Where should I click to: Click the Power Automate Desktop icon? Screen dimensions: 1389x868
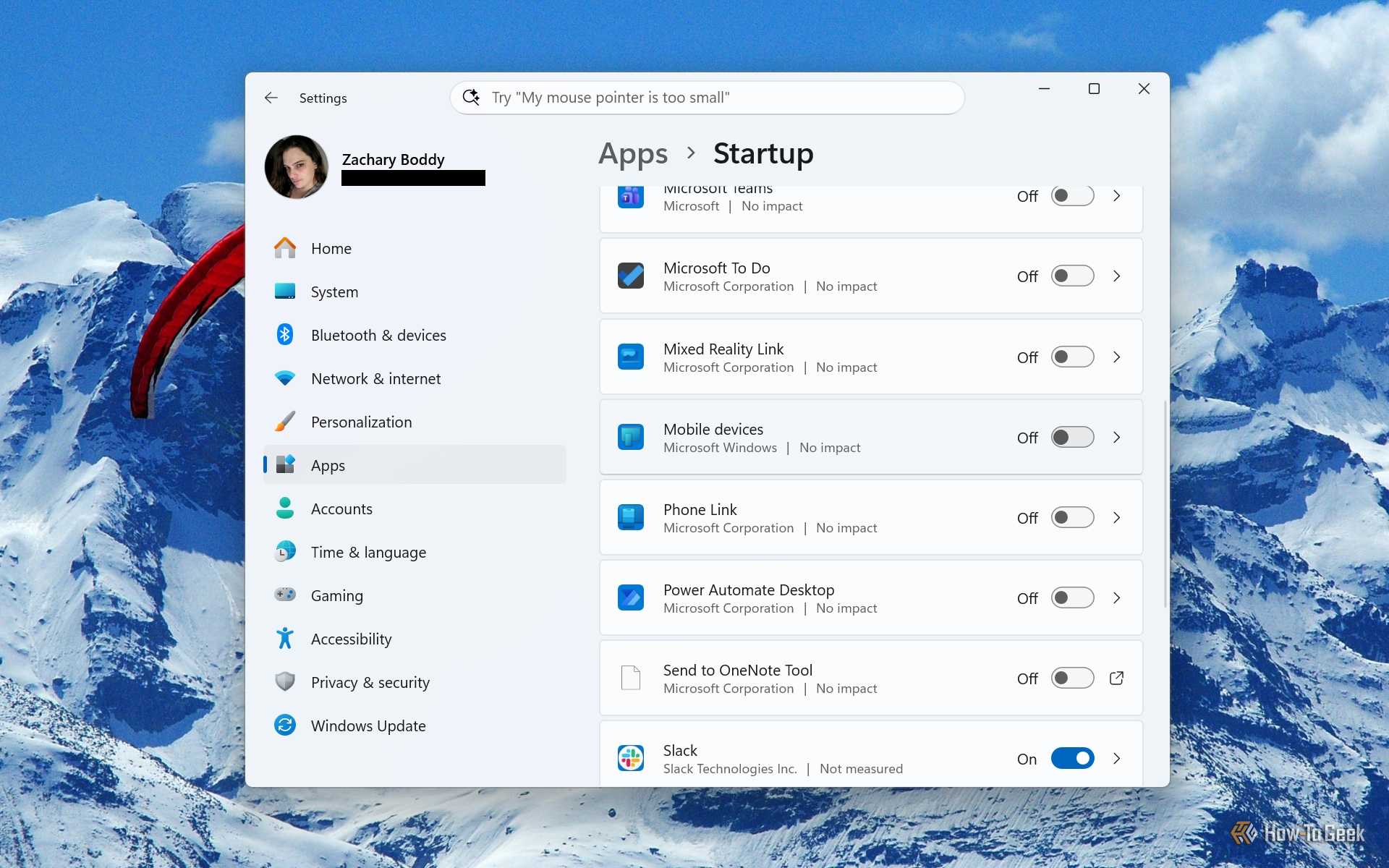pyautogui.click(x=631, y=597)
